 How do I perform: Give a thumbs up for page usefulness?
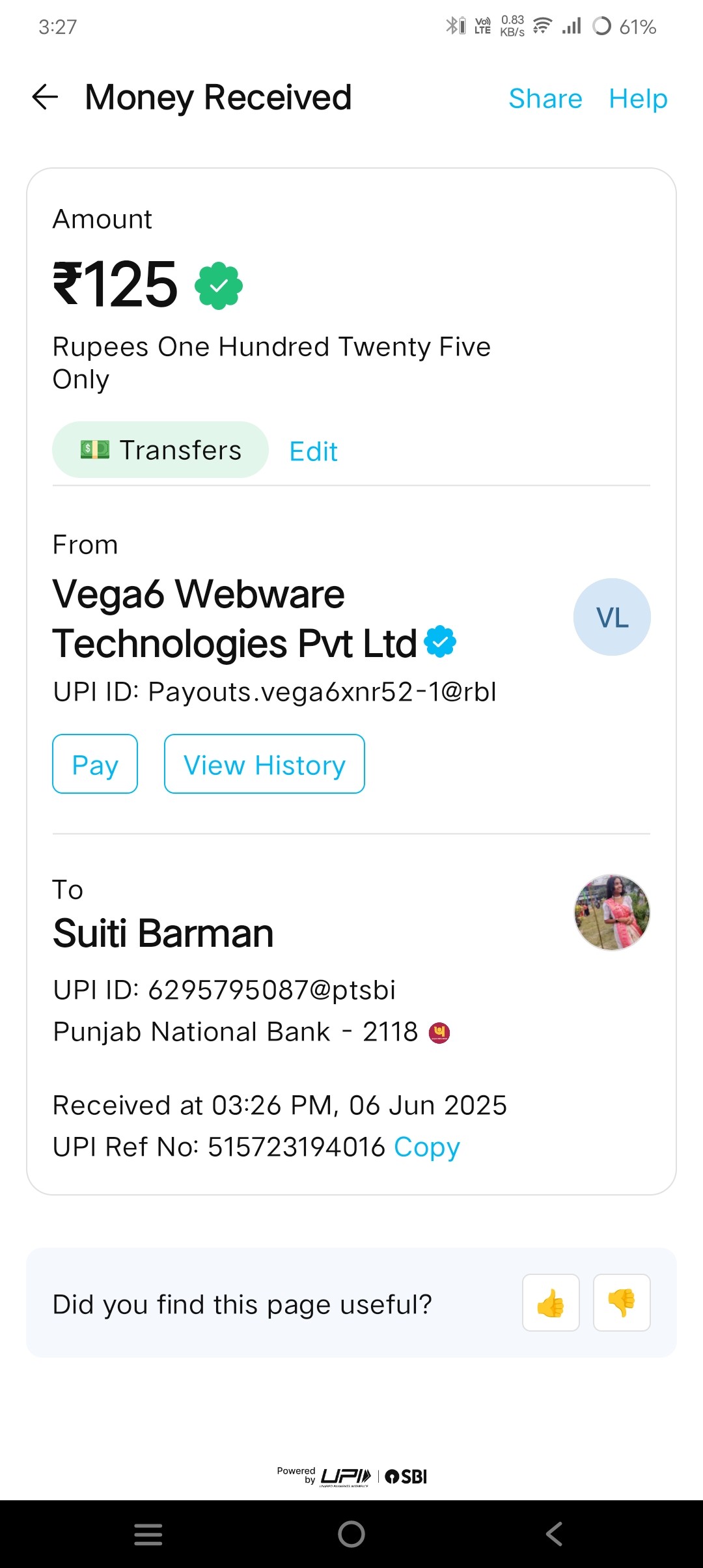(x=551, y=1302)
